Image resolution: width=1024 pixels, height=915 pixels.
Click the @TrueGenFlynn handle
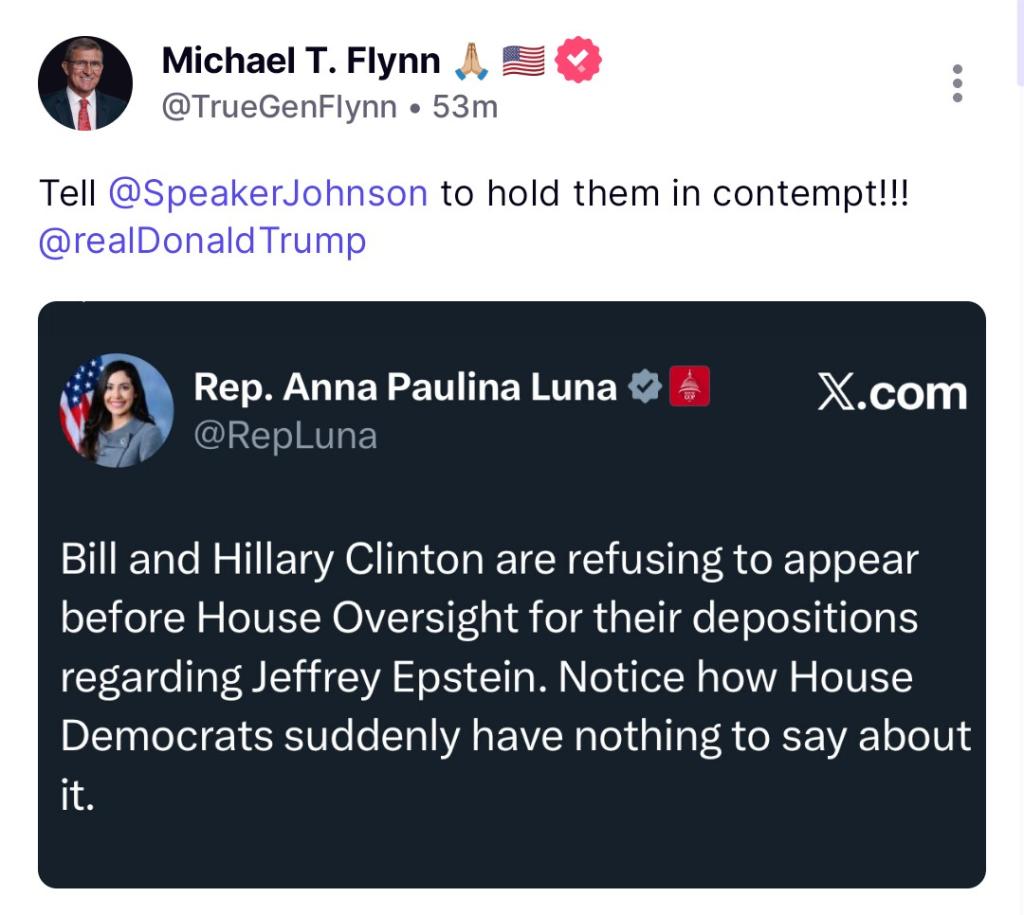tap(279, 106)
